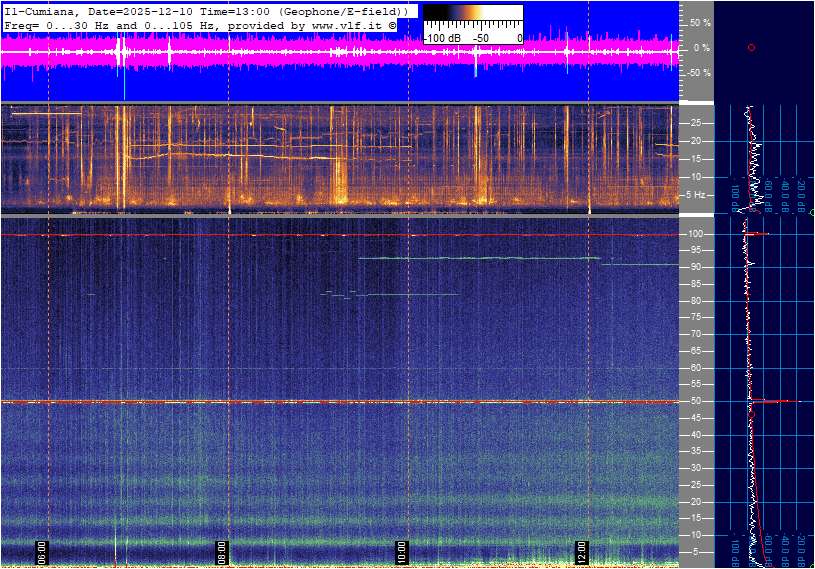Click the dB color scale gradient bar

click(x=472, y=12)
